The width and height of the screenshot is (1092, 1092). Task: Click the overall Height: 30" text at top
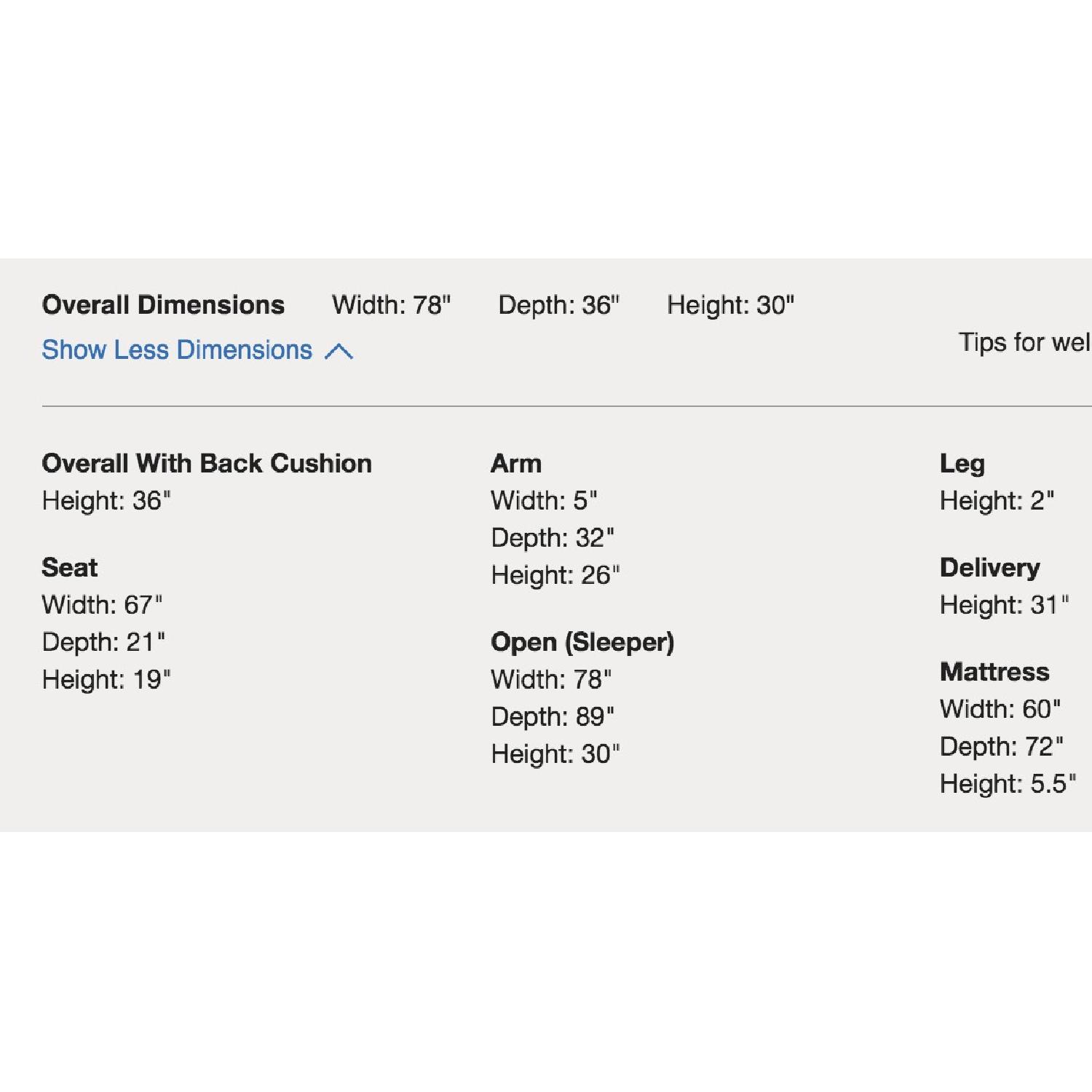(730, 305)
